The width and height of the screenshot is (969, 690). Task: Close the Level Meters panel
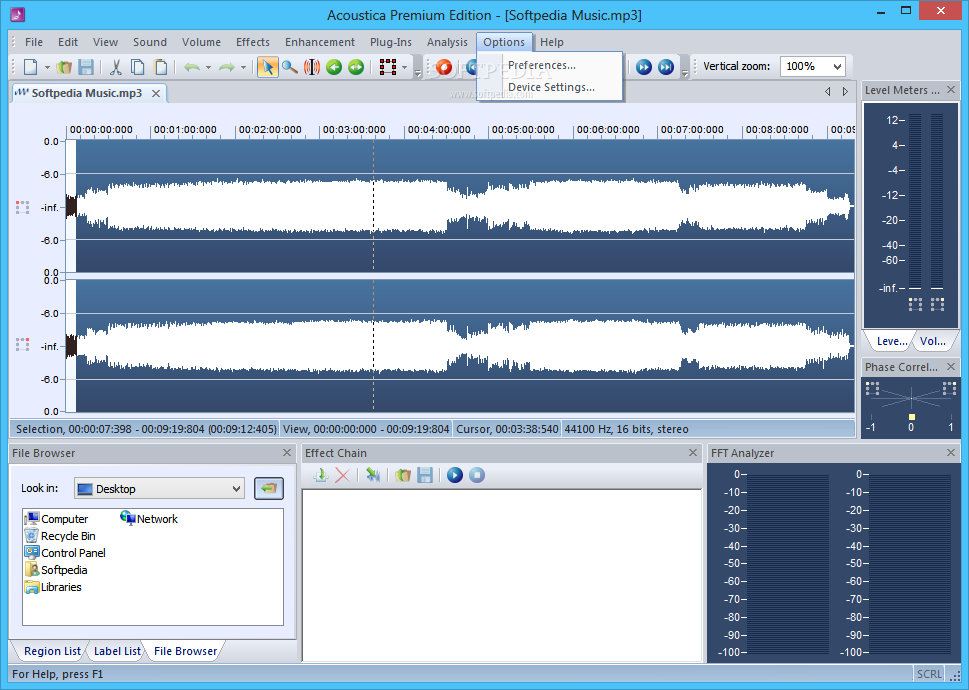pos(951,90)
